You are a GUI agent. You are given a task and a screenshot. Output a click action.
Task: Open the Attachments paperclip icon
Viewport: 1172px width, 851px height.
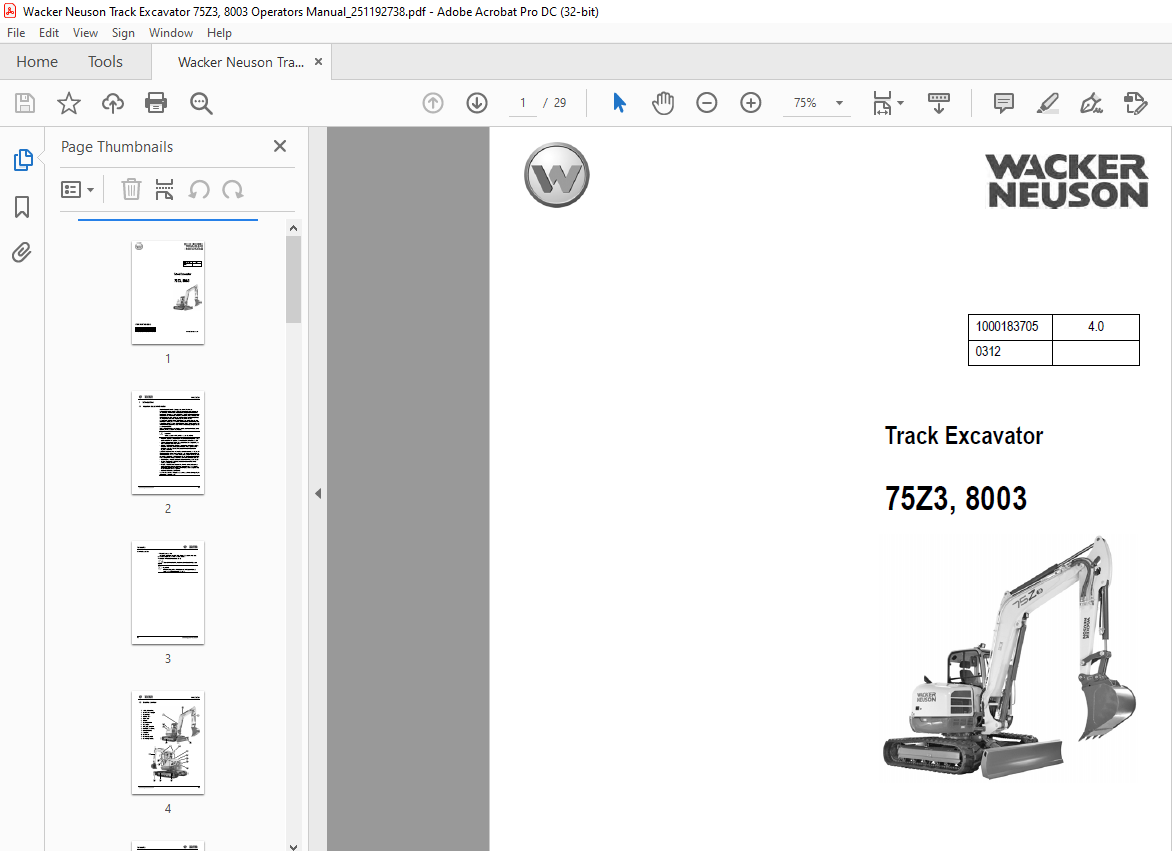22,253
